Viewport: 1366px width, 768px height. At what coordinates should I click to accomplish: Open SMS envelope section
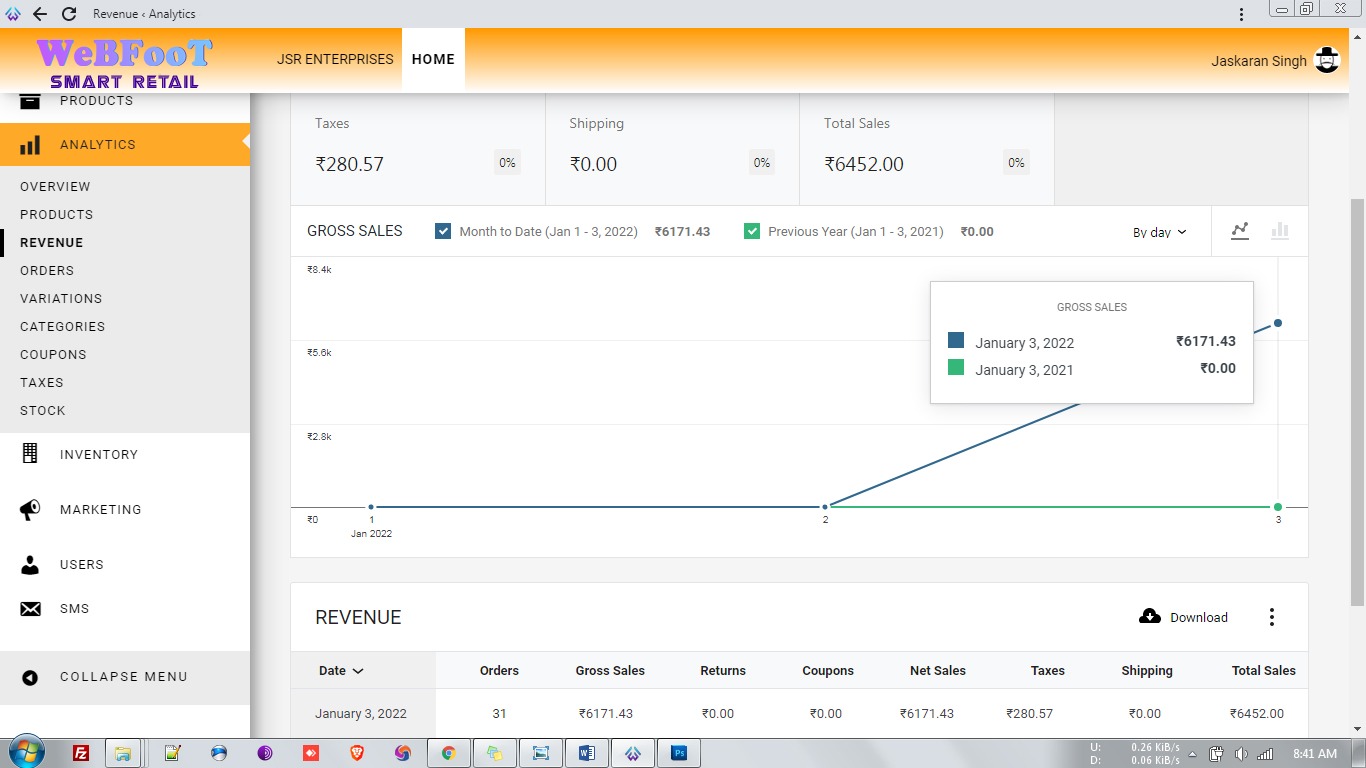pyautogui.click(x=74, y=609)
